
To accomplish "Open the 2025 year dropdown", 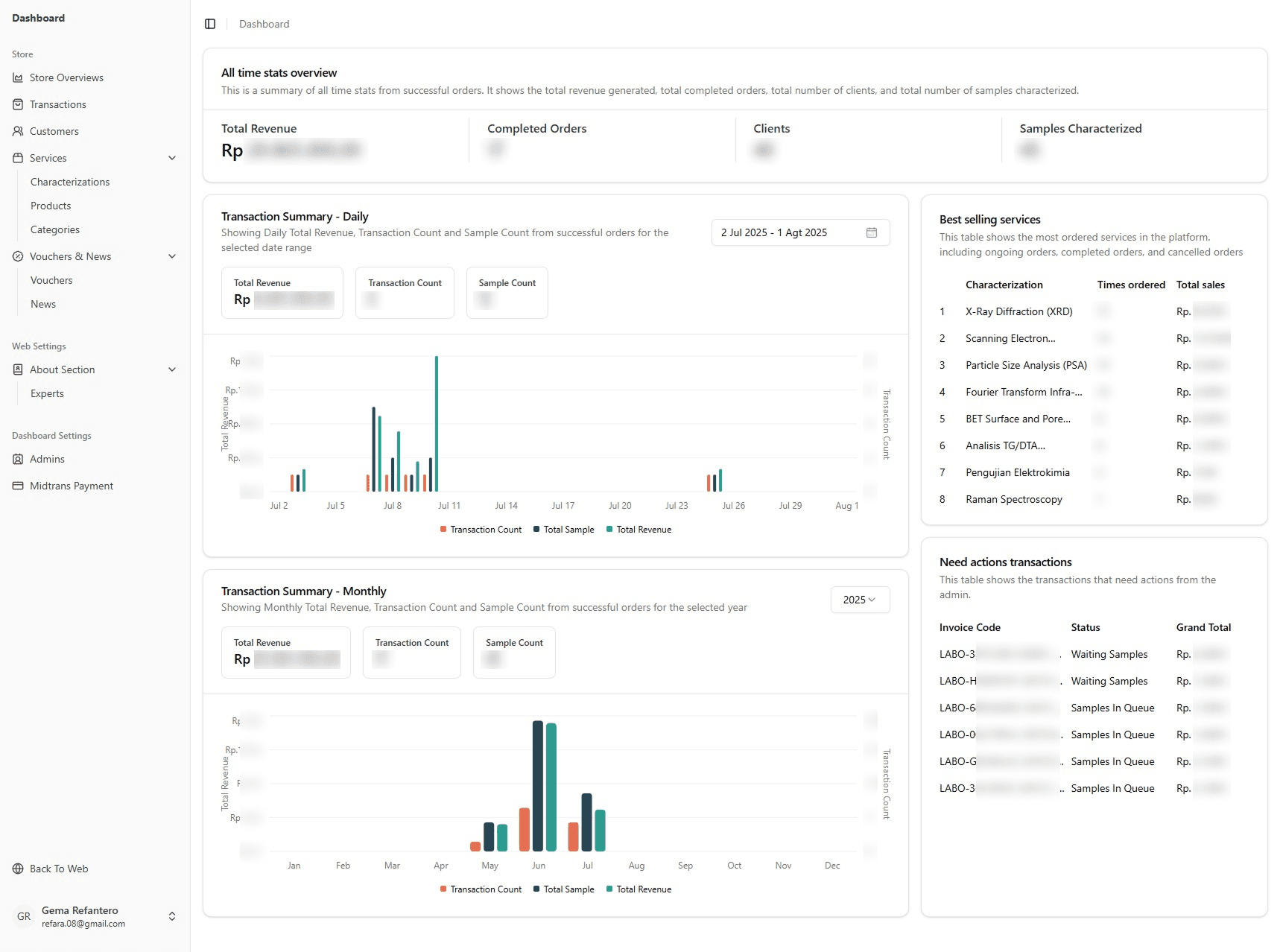I will [860, 600].
